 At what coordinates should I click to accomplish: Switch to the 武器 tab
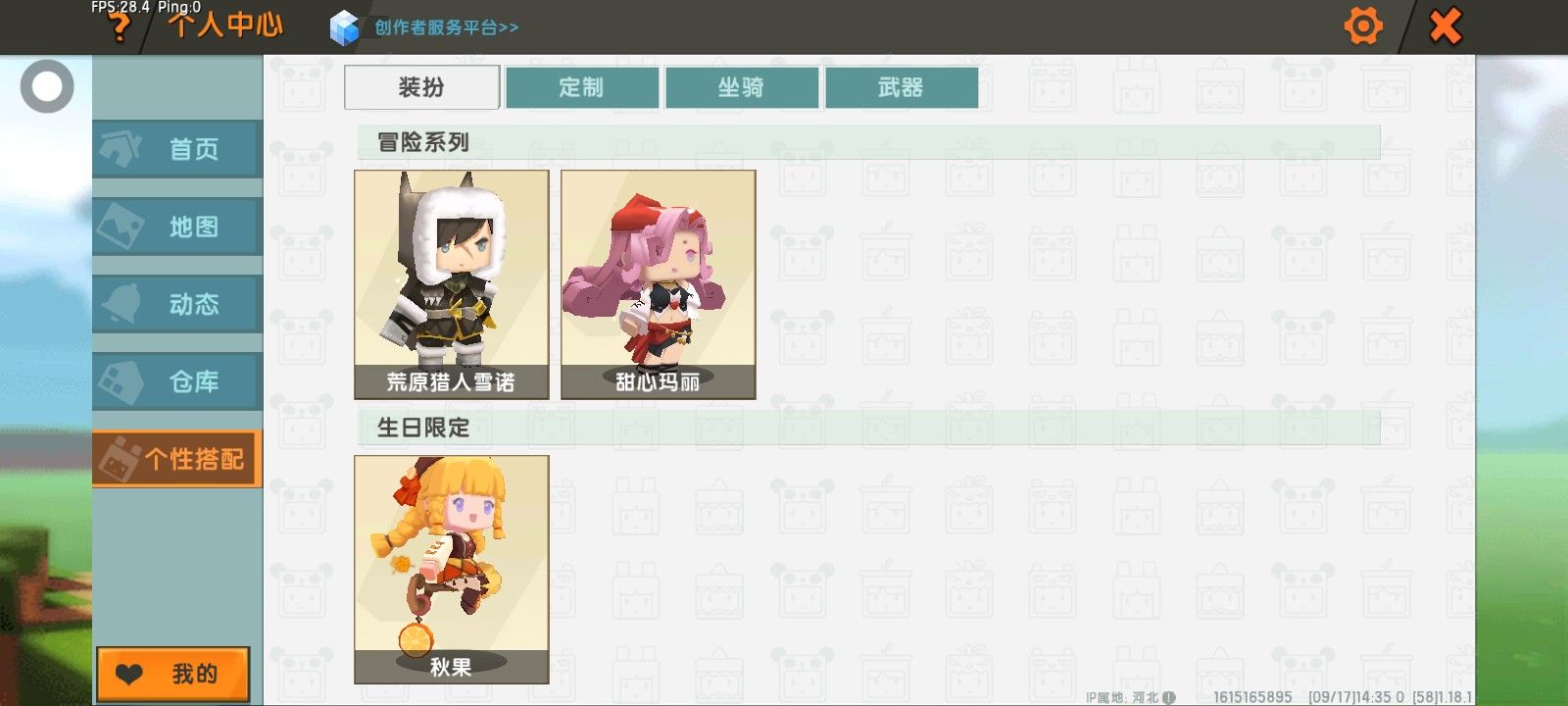901,87
